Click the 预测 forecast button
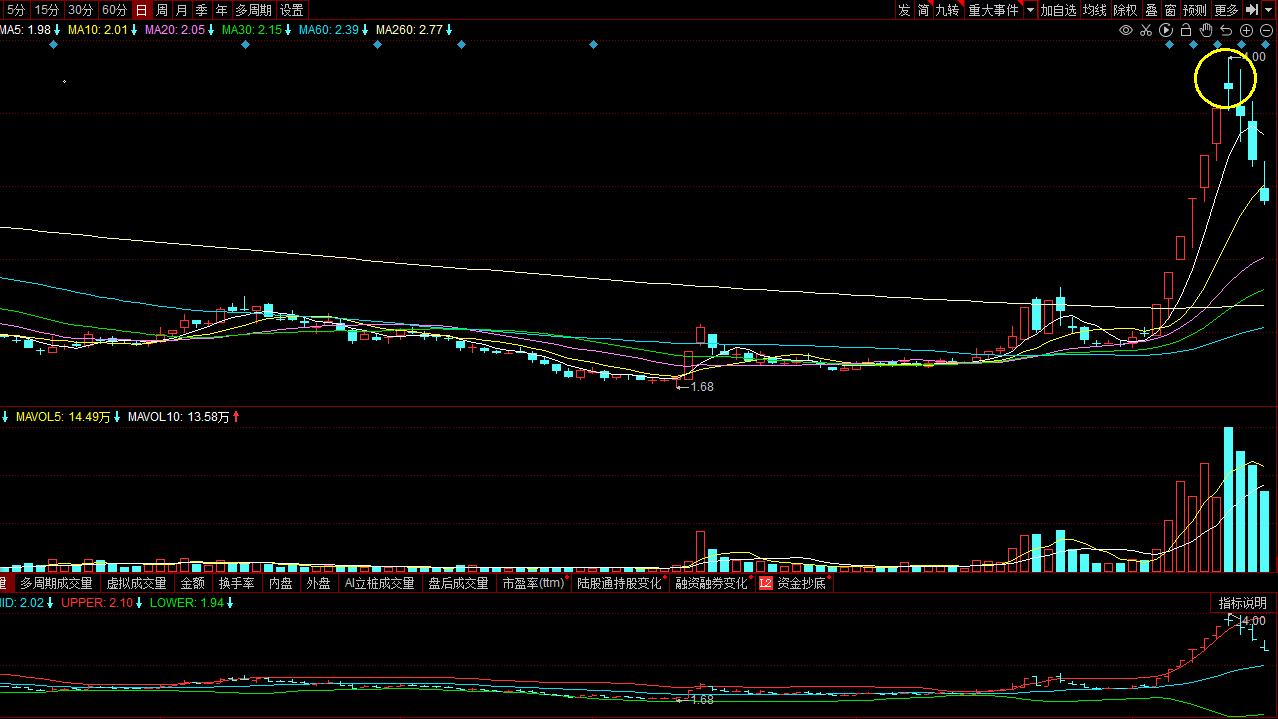Image resolution: width=1278 pixels, height=719 pixels. 1195,10
